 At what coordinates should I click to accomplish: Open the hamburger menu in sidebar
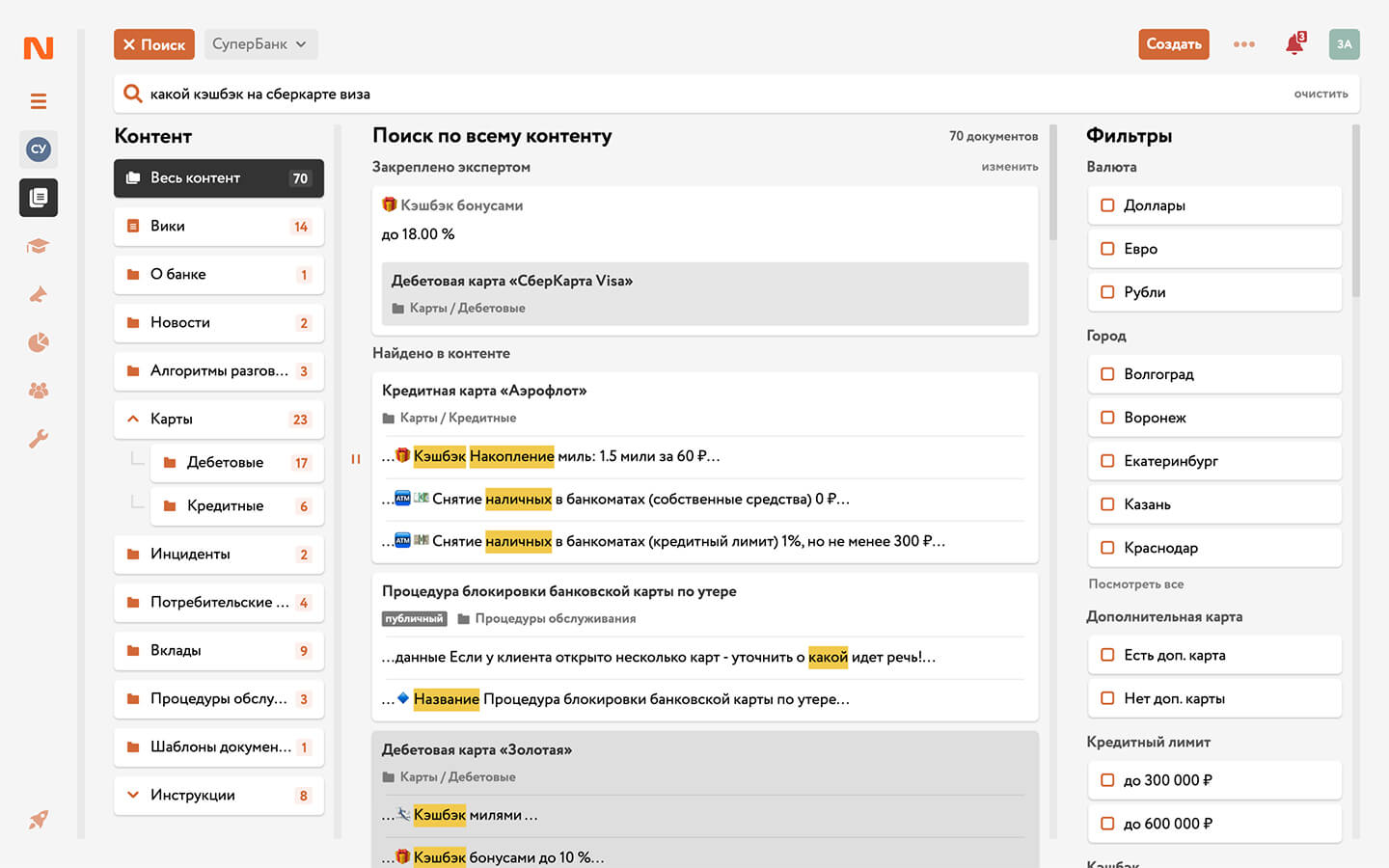(x=39, y=101)
